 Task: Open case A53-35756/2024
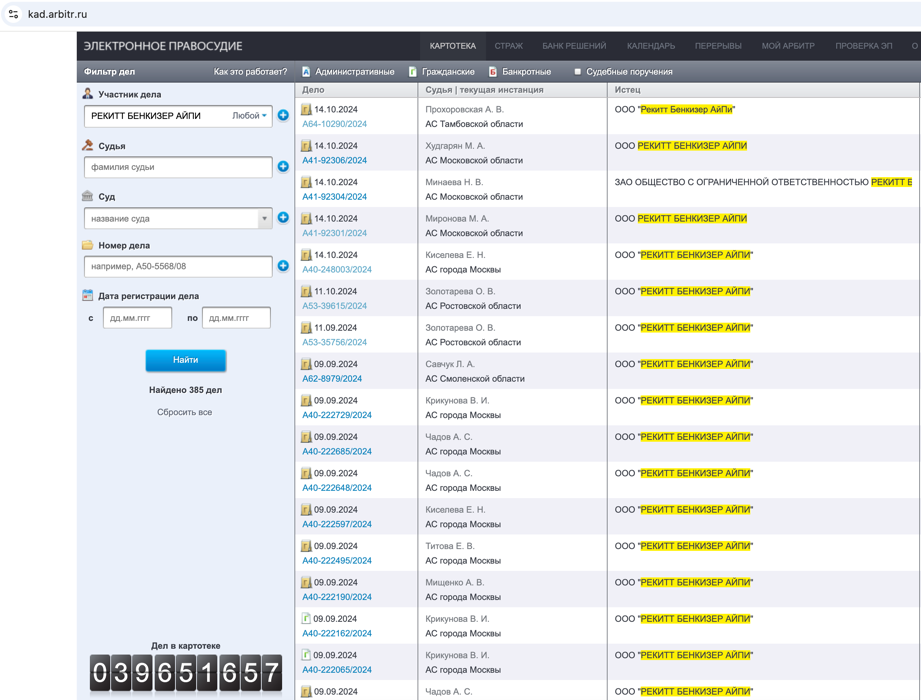[334, 342]
